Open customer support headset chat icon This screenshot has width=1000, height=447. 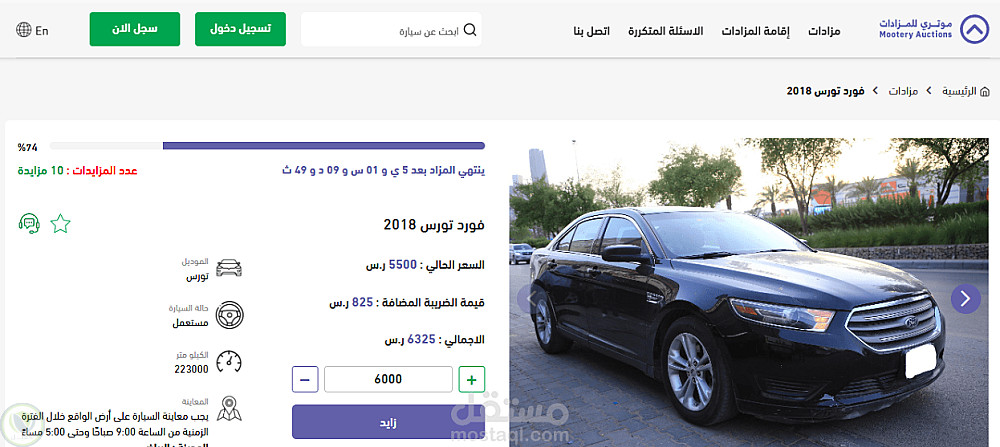[29, 224]
